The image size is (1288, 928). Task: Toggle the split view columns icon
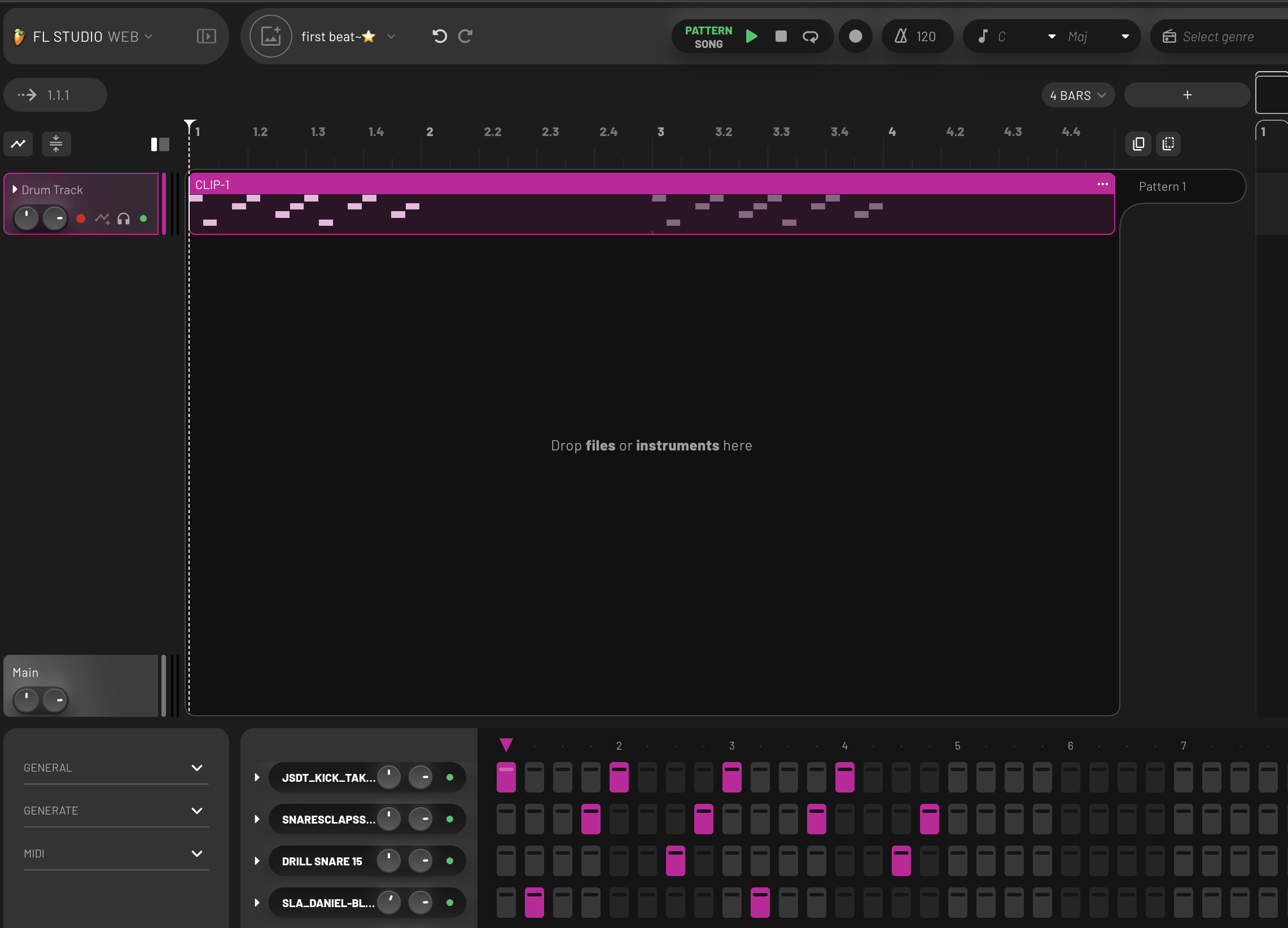click(x=160, y=145)
